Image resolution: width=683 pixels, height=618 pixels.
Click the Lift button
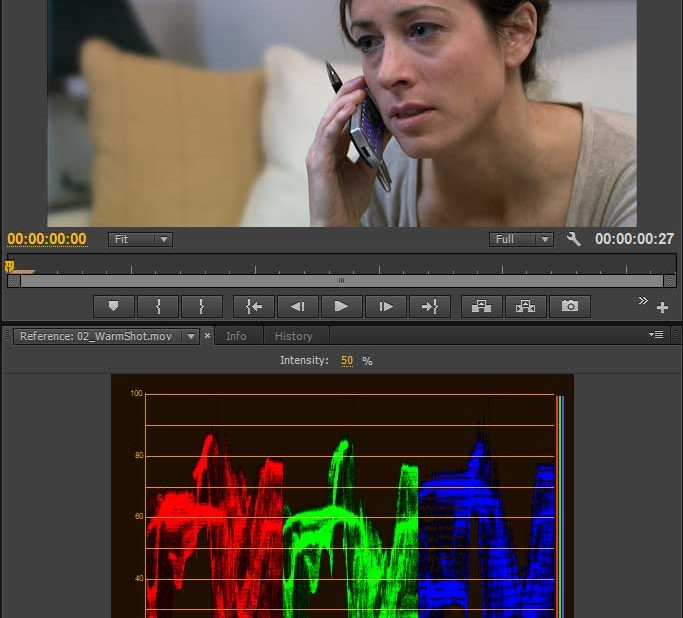482,307
